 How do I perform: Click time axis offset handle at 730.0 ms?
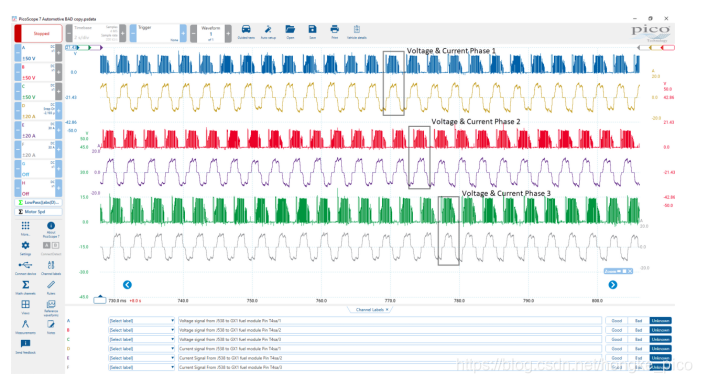coord(100,299)
